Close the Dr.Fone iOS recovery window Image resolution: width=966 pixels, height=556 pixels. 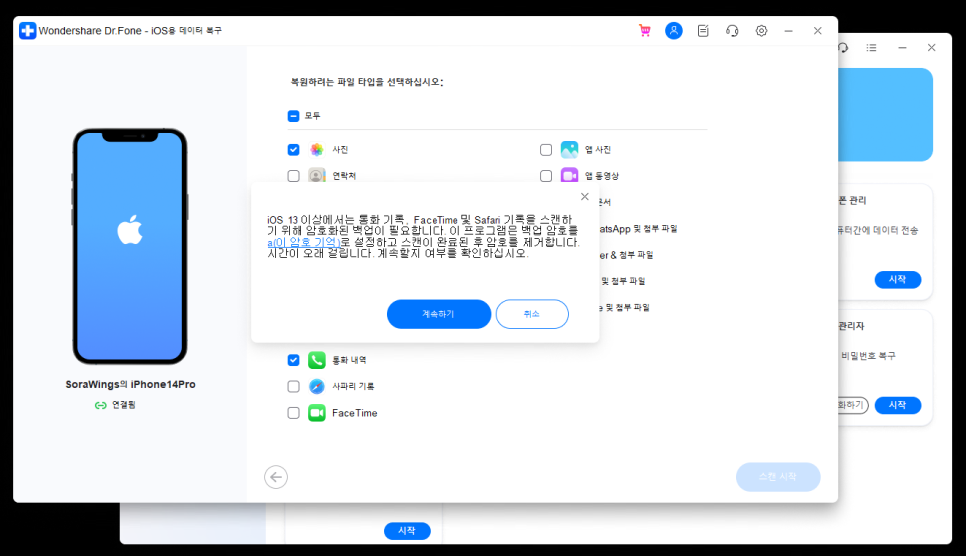(818, 31)
